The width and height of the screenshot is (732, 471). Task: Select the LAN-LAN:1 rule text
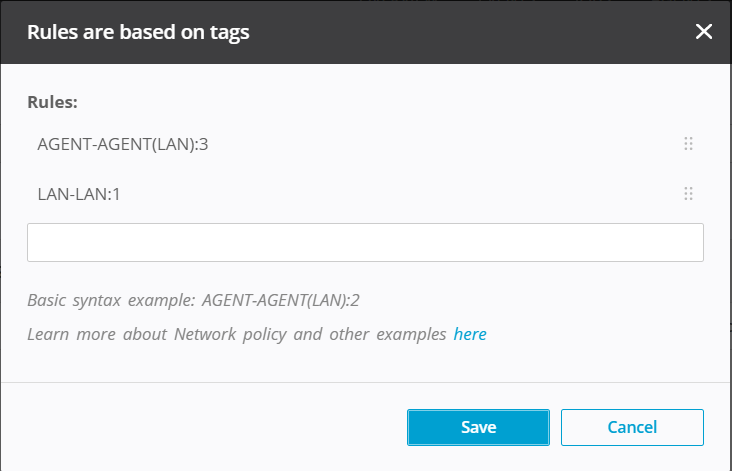(x=79, y=193)
